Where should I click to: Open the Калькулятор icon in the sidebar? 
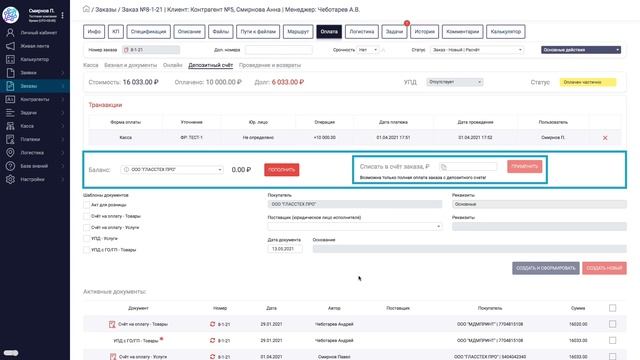click(x=10, y=60)
